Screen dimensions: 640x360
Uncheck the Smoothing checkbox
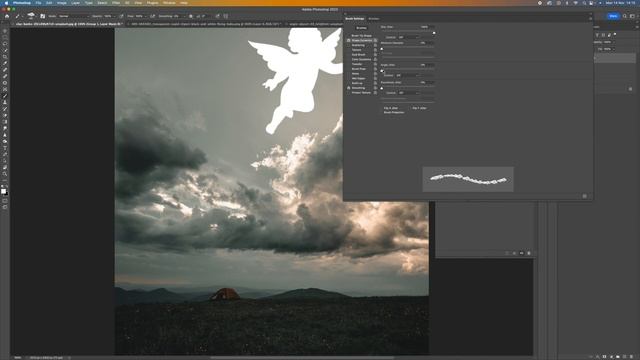[349, 88]
